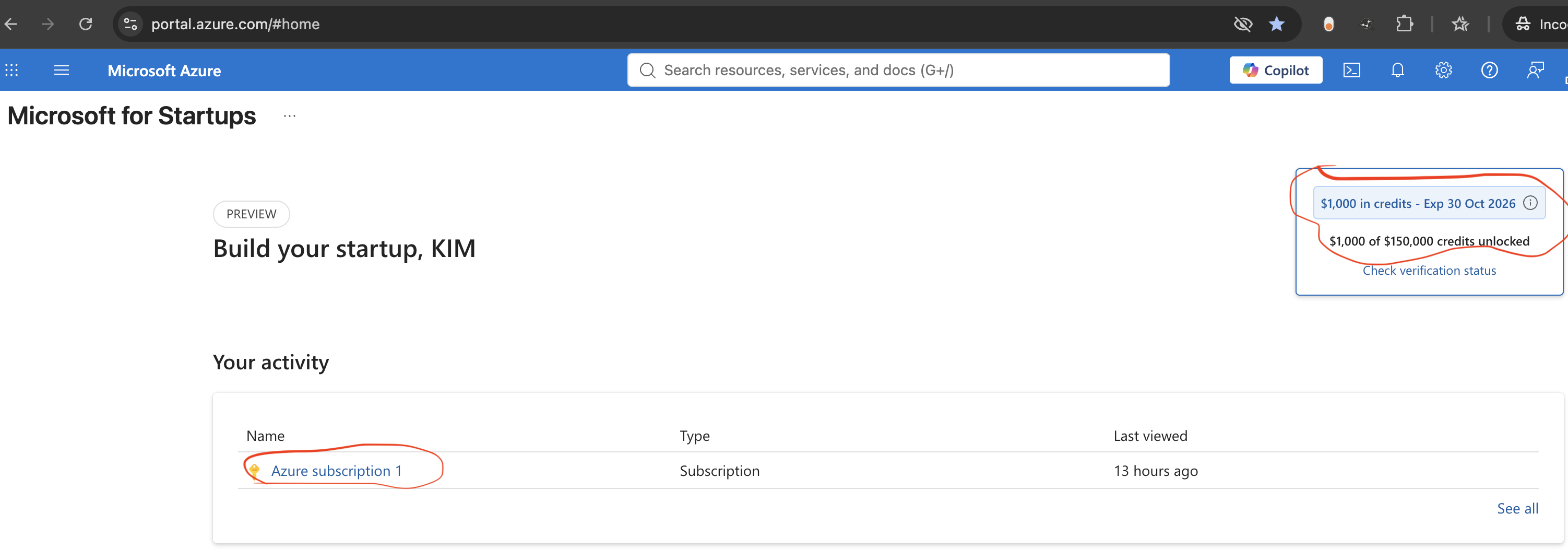This screenshot has height=560, width=1568.
Task: Open the ellipsis menu beside Microsoft for Startups
Action: pos(290,116)
